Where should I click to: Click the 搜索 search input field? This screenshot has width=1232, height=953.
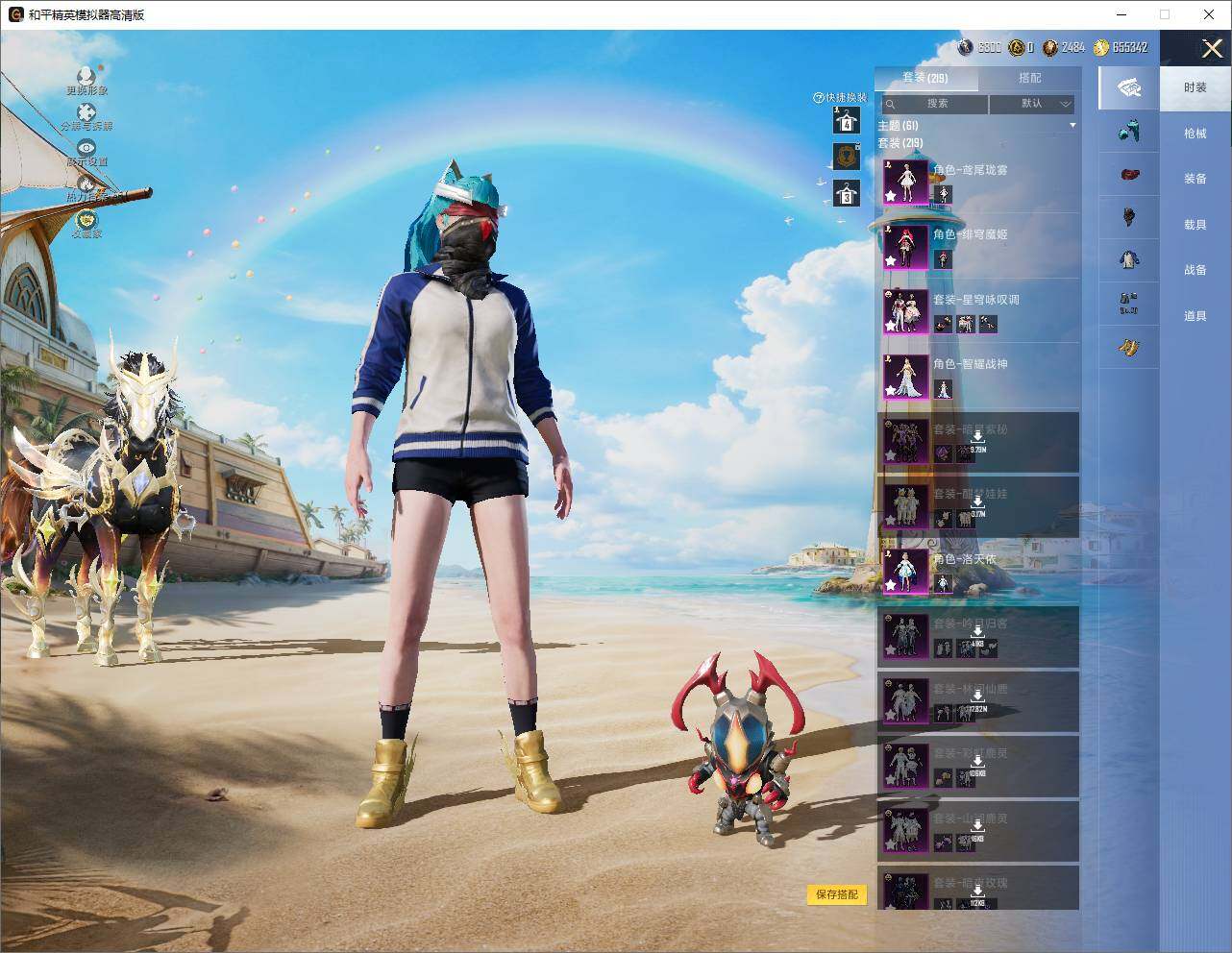(934, 104)
